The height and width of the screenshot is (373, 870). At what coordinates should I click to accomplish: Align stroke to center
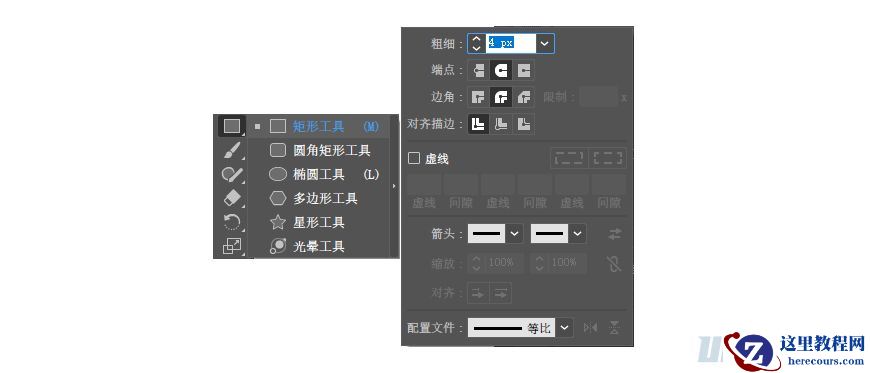(x=479, y=124)
